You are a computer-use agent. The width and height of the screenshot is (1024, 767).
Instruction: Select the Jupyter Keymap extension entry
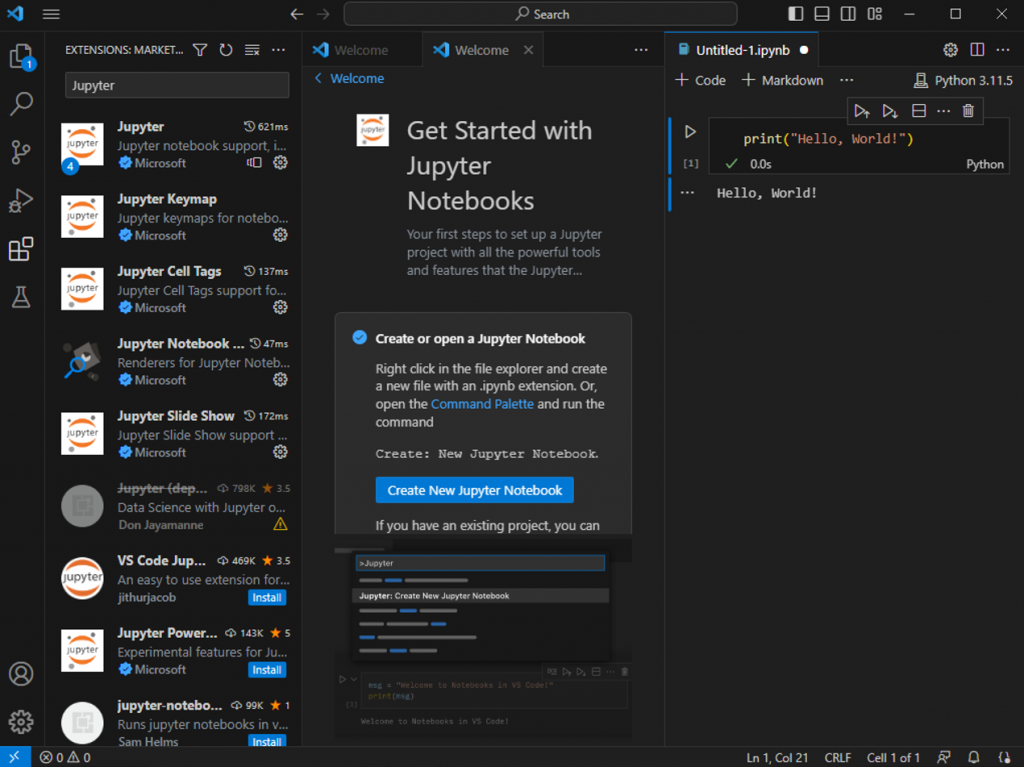click(174, 217)
